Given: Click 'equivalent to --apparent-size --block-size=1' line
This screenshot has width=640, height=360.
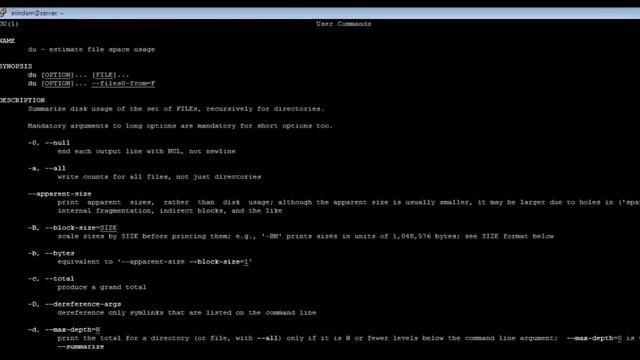Looking at the screenshot, I should 155,262.
